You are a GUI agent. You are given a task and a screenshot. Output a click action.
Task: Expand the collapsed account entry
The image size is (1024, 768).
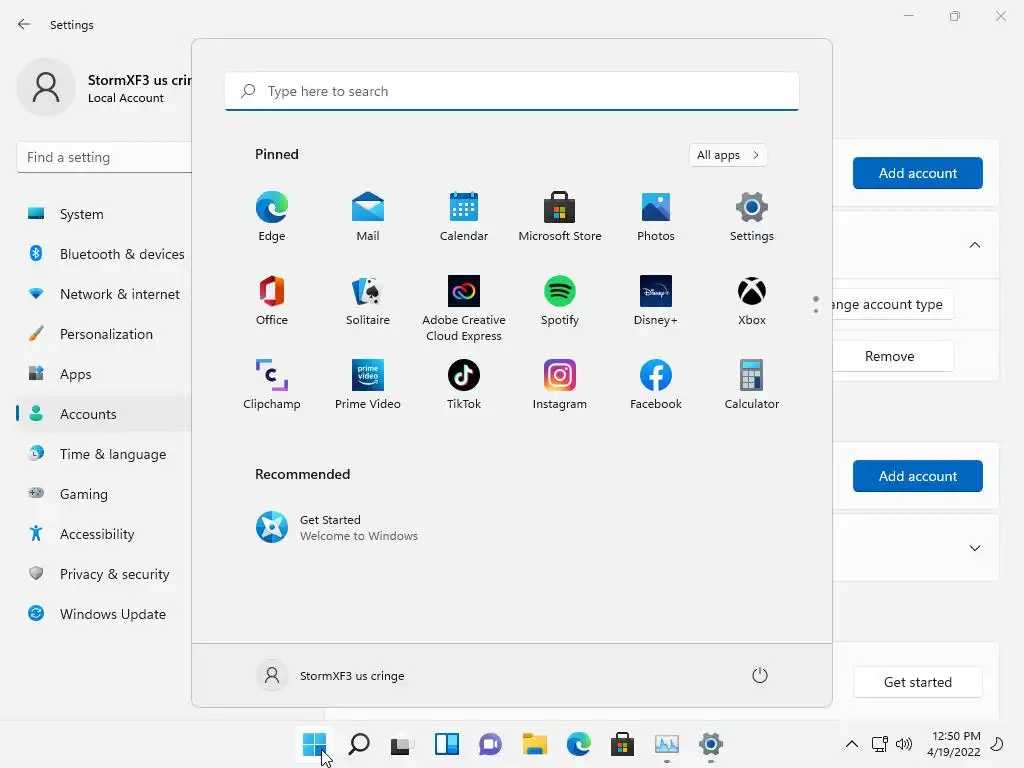click(974, 548)
